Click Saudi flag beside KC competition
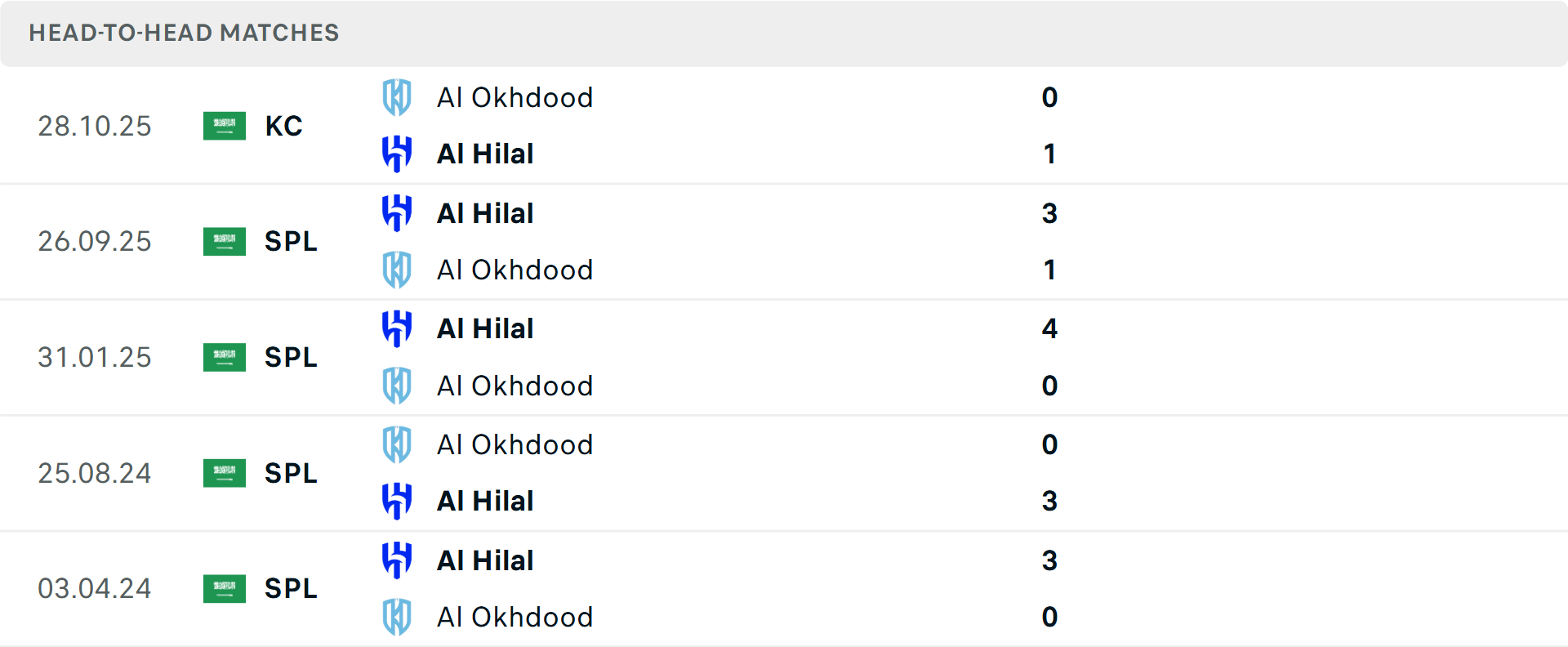 click(225, 126)
